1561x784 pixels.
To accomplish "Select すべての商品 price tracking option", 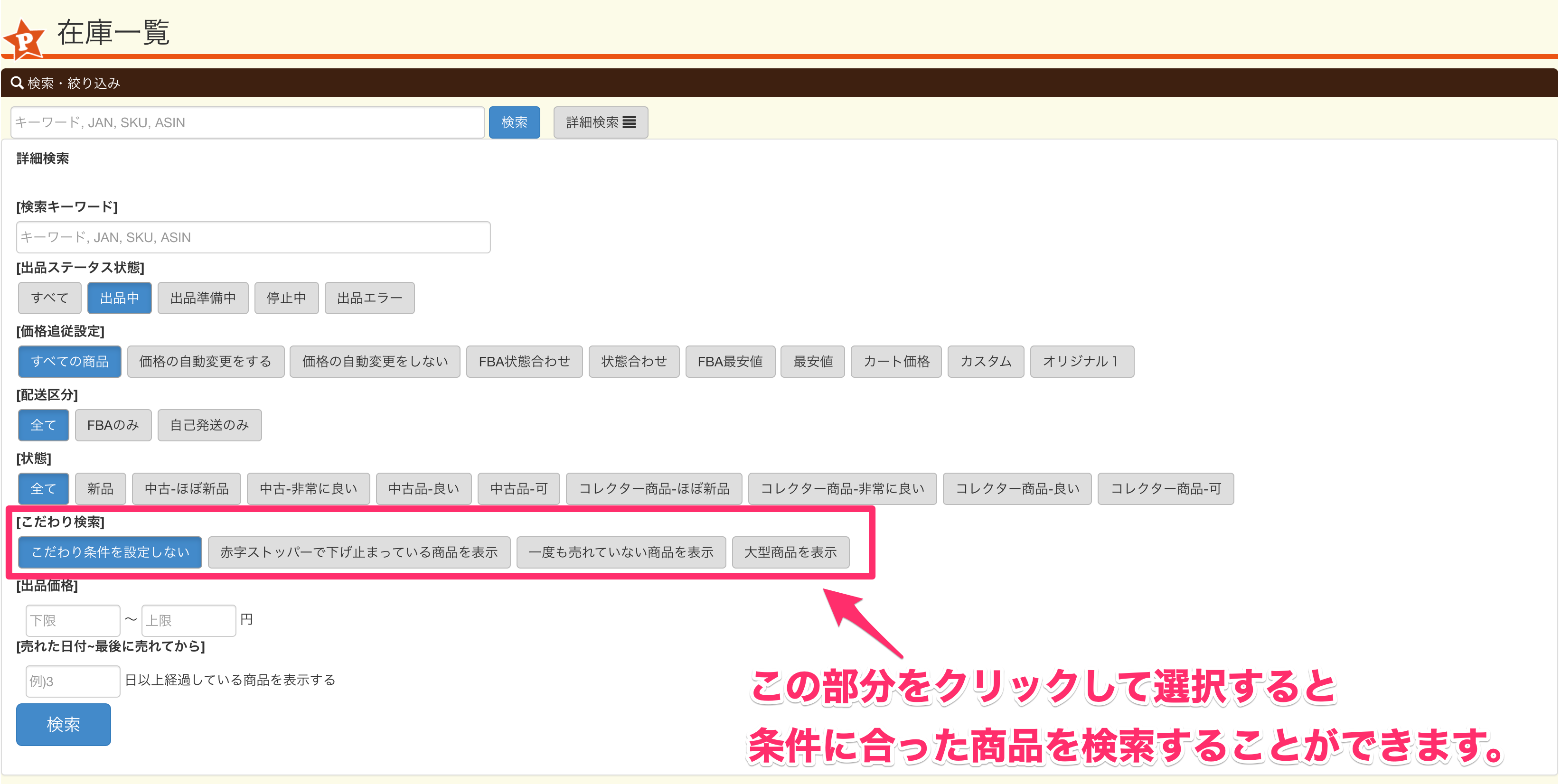I will coord(70,361).
